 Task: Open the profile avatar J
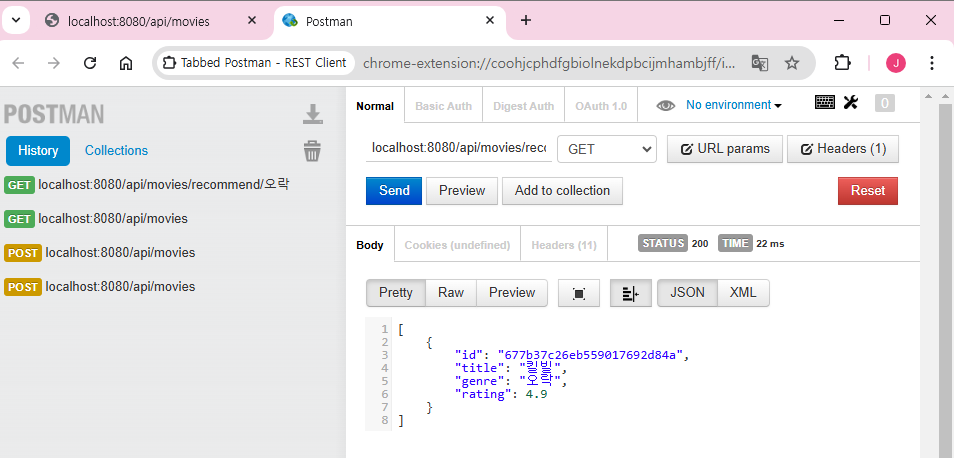896,63
